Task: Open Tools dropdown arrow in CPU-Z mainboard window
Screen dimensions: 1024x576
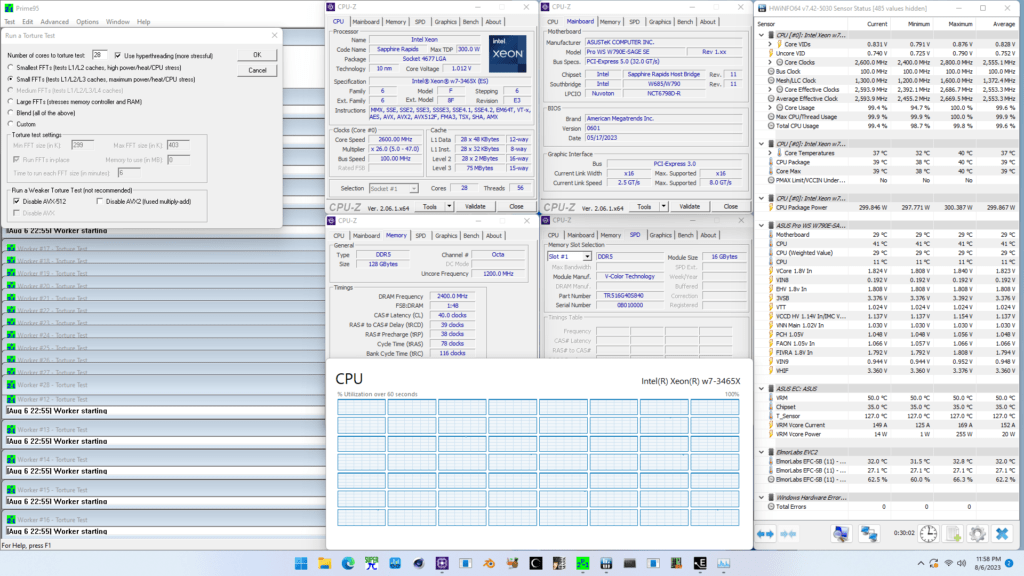Action: tap(664, 206)
